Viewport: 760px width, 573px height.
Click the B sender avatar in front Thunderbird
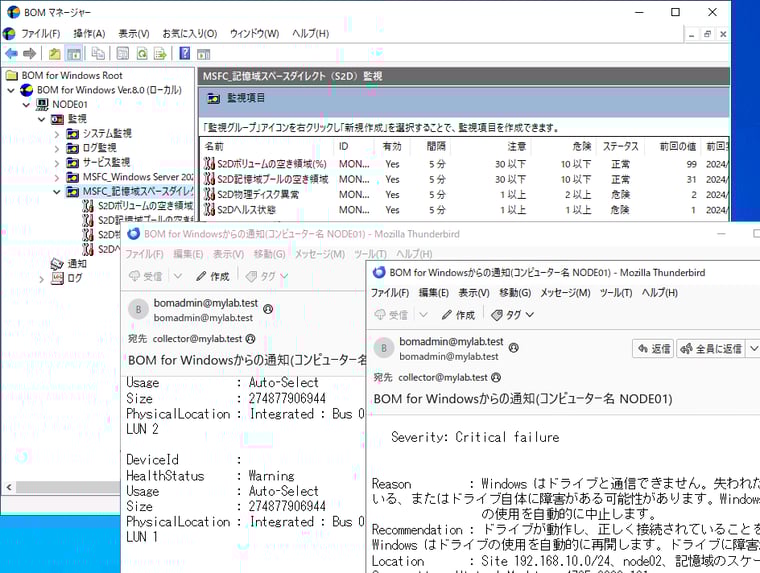point(384,349)
